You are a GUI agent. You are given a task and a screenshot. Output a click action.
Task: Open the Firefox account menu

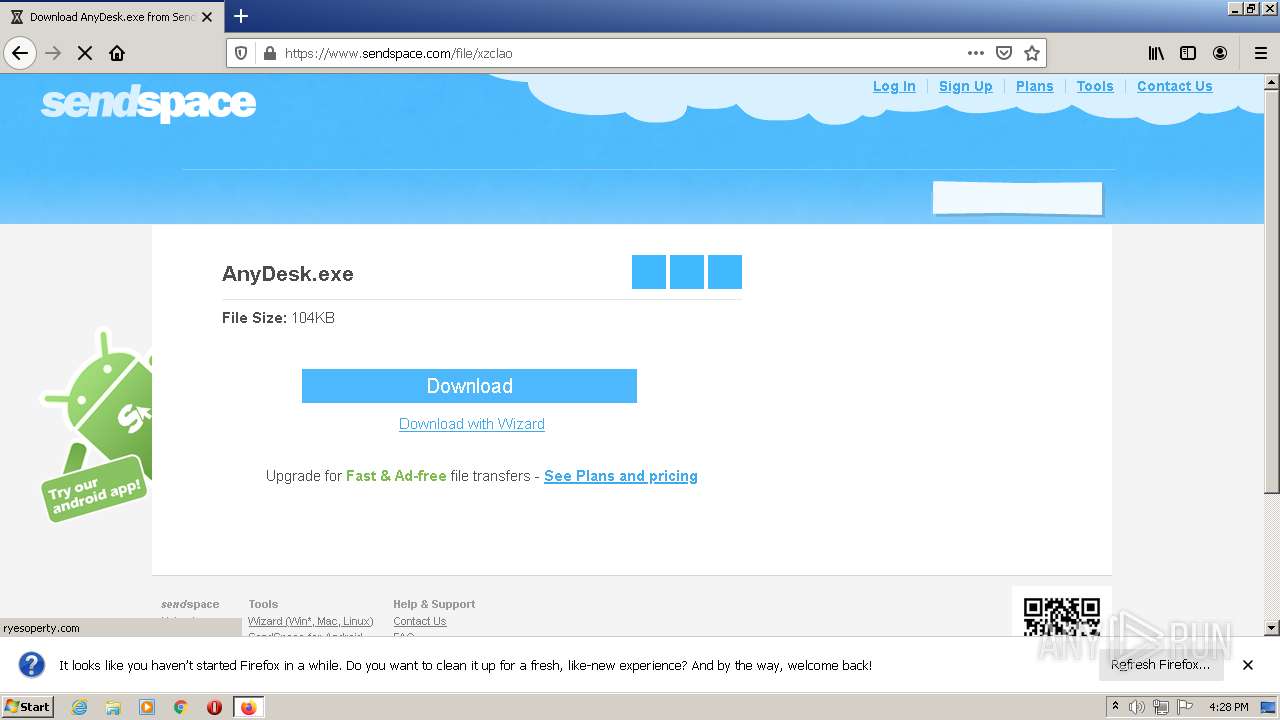[1220, 53]
